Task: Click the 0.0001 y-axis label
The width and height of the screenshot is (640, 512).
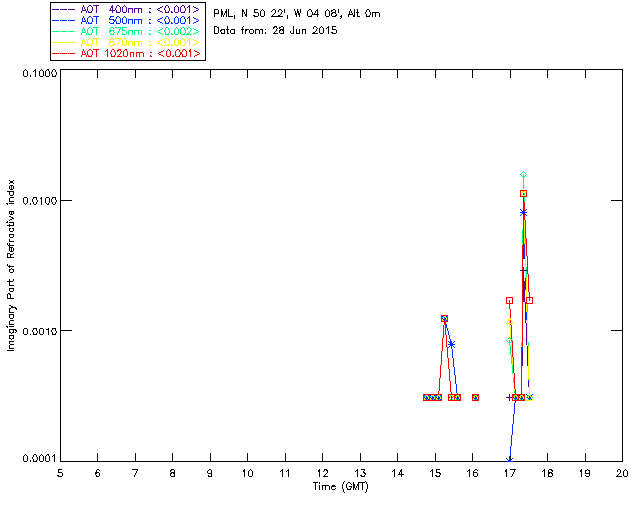Action: click(39, 459)
